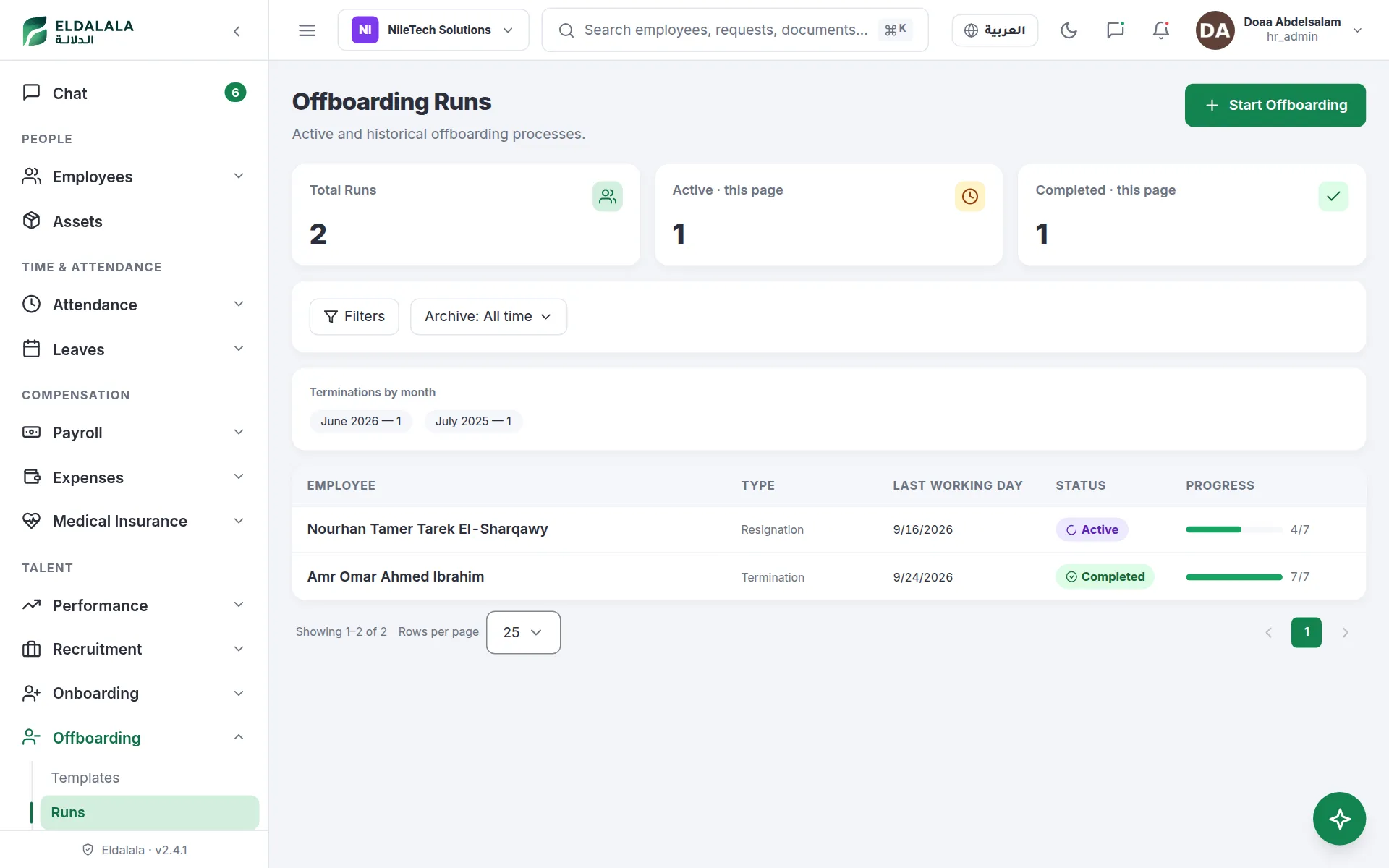
Task: Expand the Attendance menu
Action: tap(134, 305)
